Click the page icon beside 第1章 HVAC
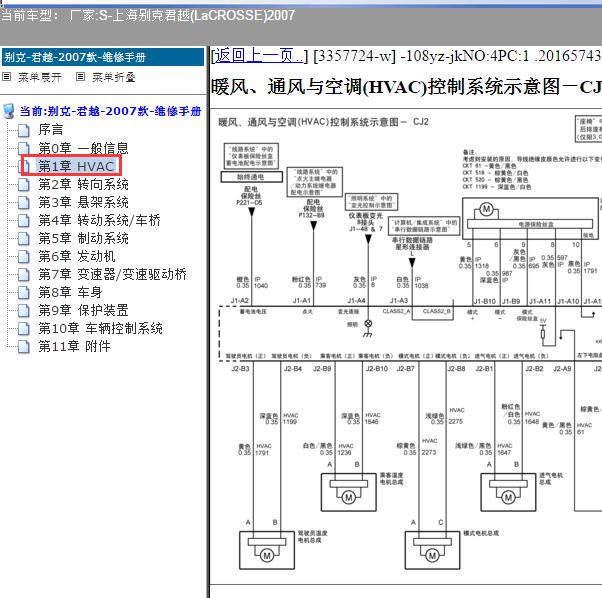 (x=26, y=166)
